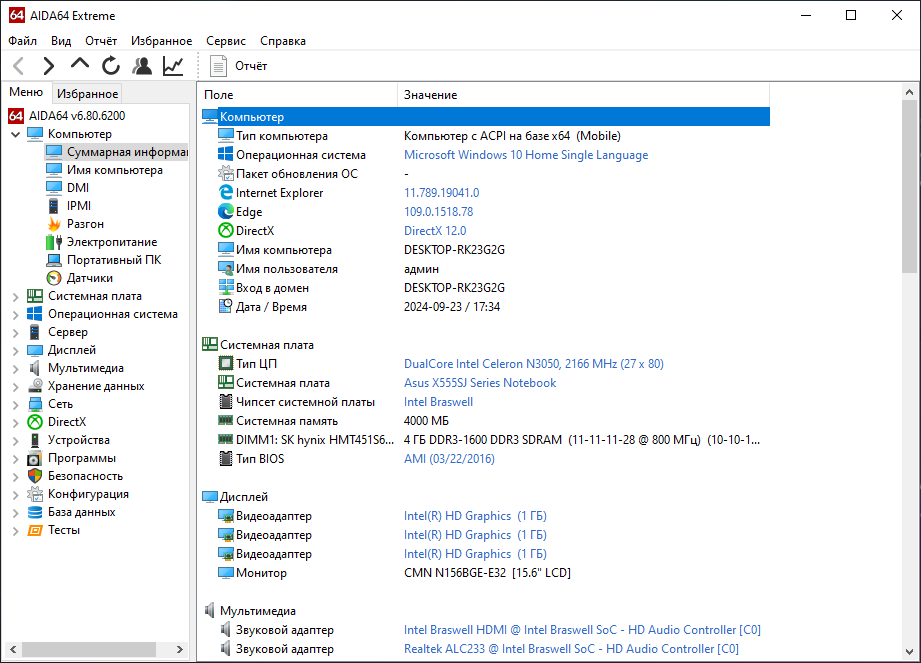Open the Сервис menu

point(226,41)
